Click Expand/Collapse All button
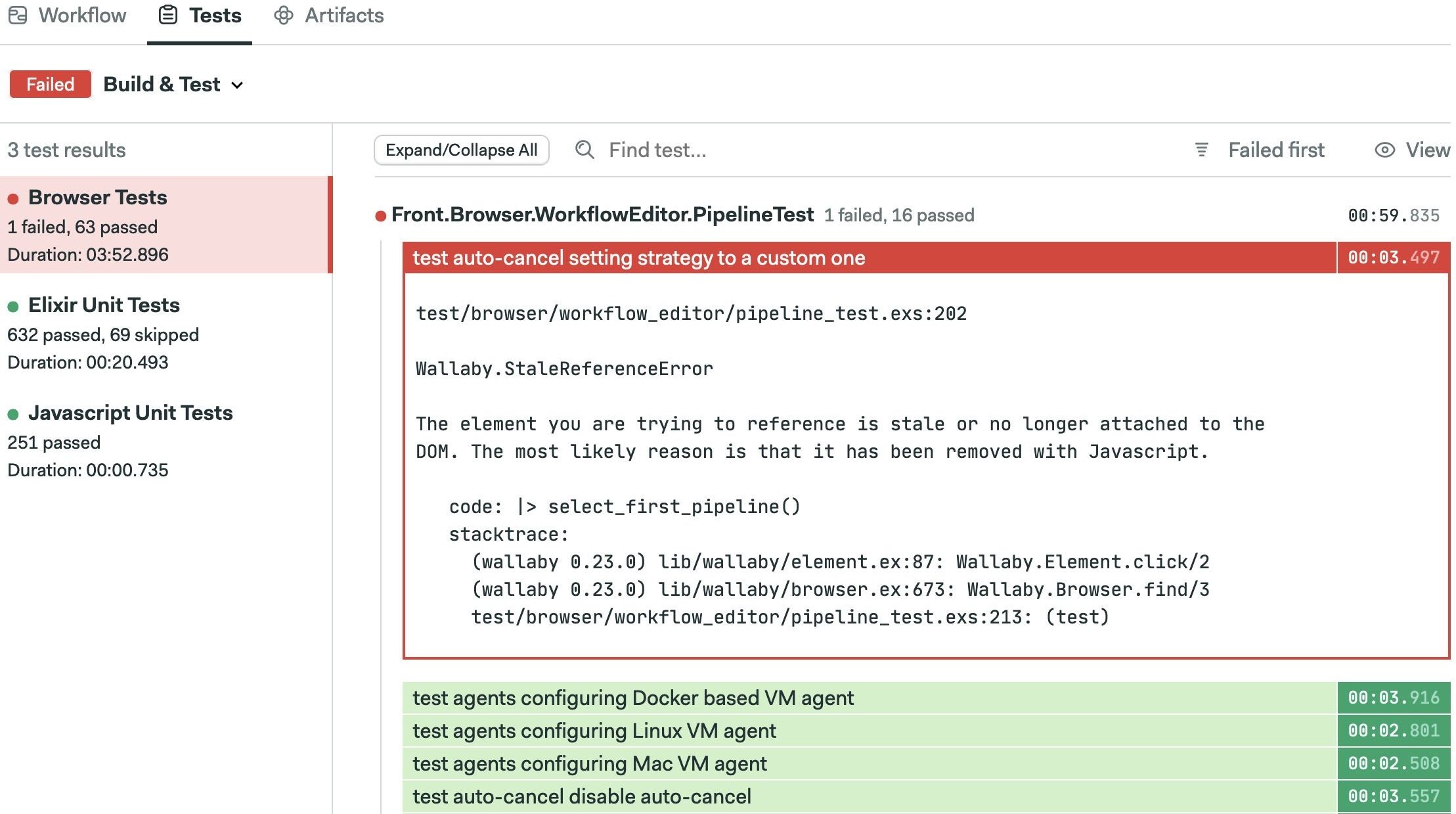 [x=462, y=149]
